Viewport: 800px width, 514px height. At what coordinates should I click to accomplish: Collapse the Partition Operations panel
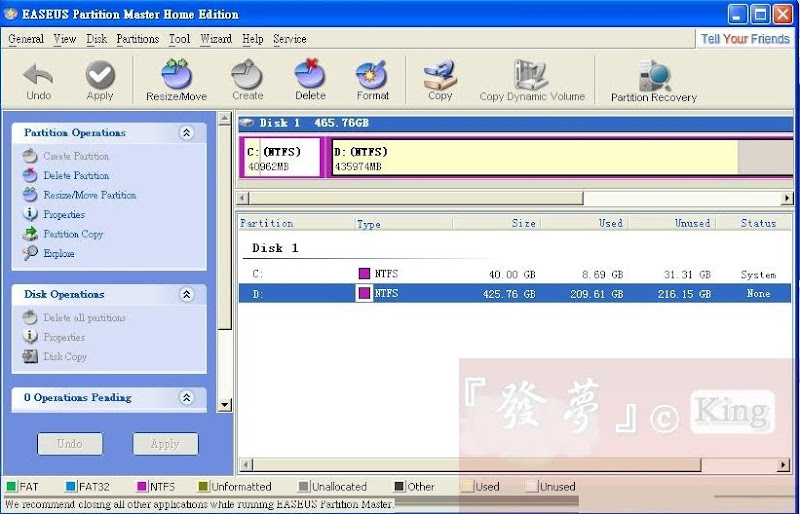tap(187, 133)
